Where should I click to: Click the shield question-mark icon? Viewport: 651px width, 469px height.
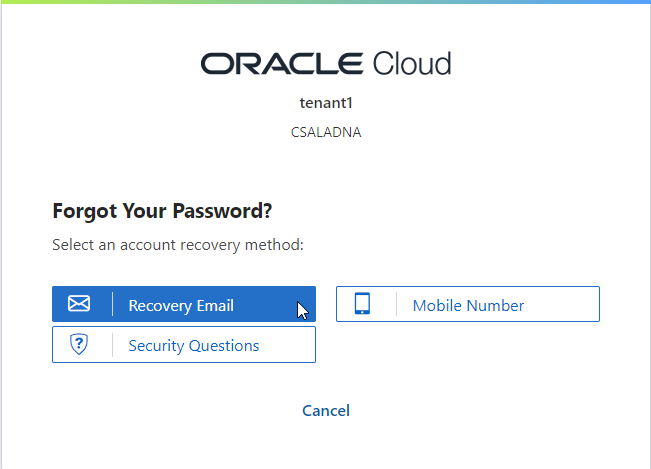tap(79, 345)
